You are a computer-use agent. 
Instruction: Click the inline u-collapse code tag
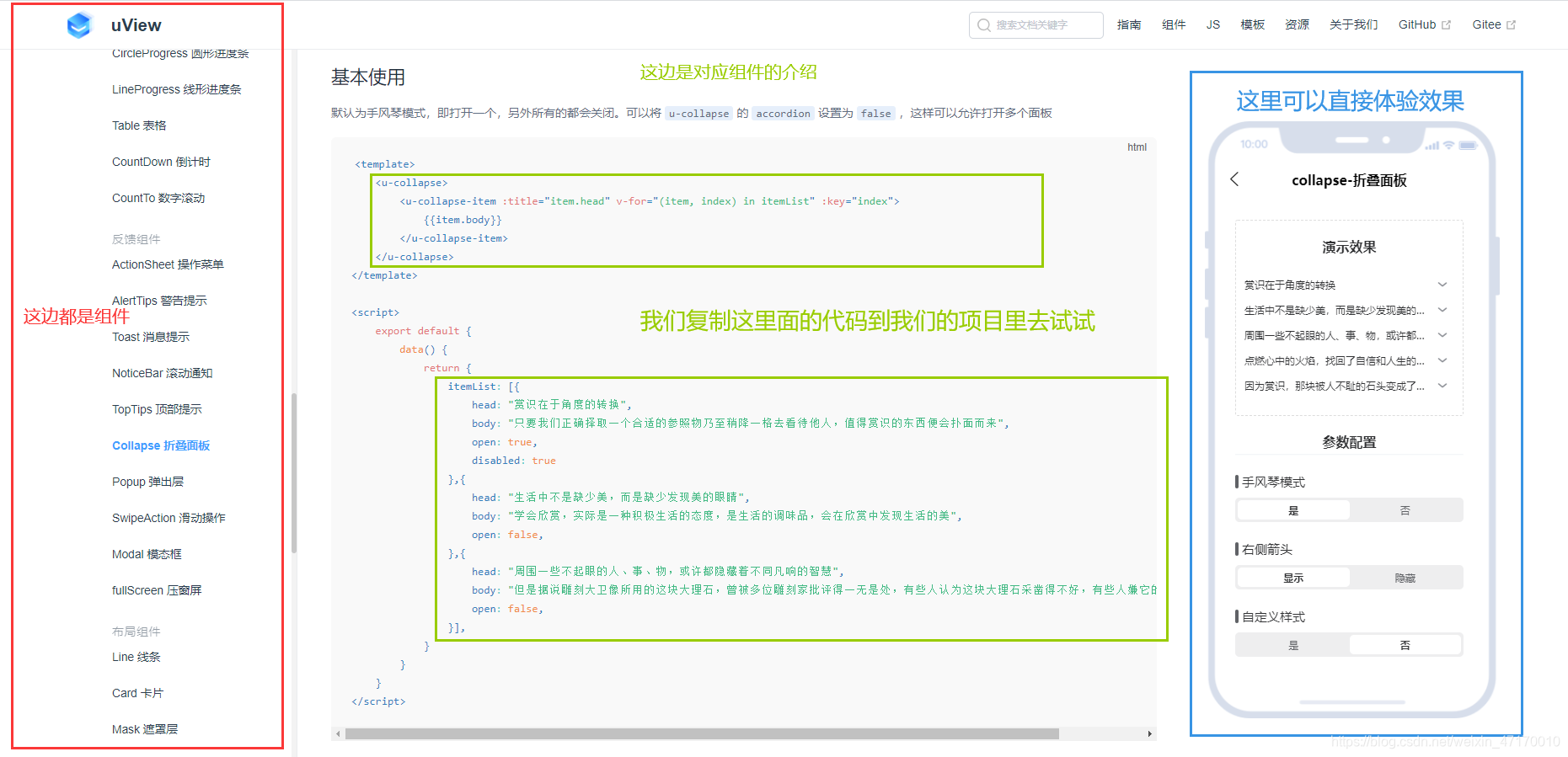[699, 114]
